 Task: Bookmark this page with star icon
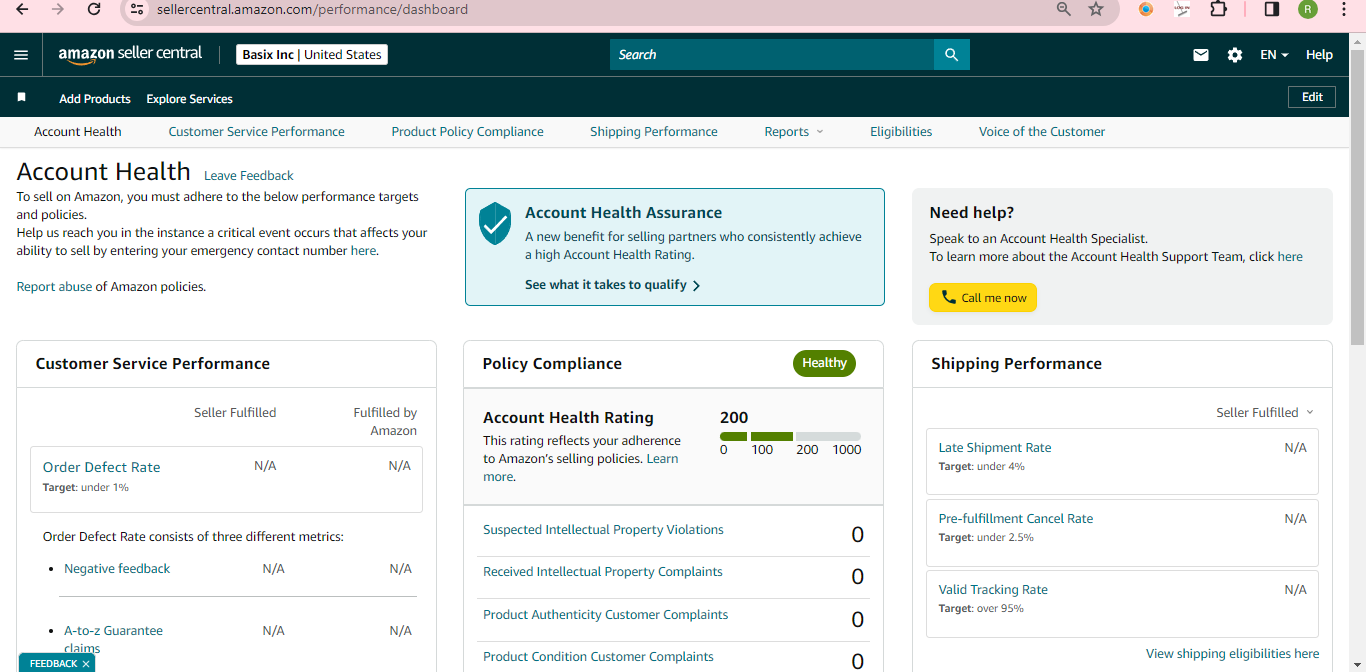(x=1096, y=9)
